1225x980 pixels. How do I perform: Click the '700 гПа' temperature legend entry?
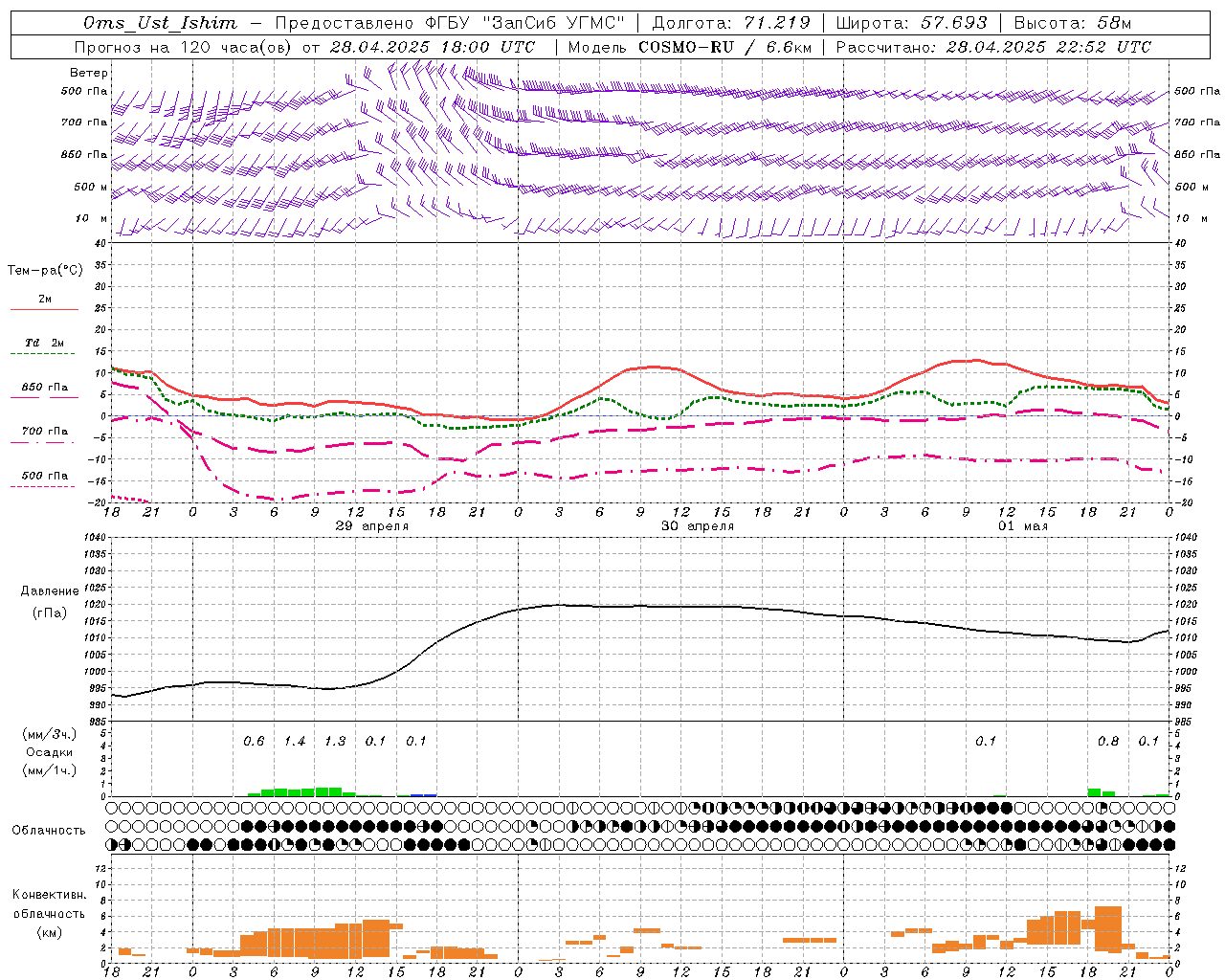click(44, 432)
